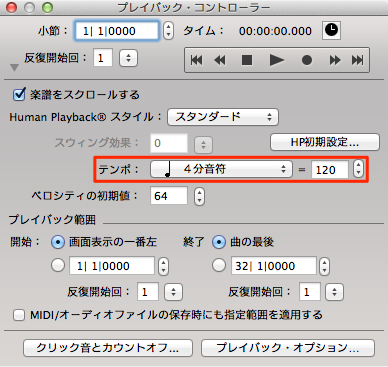The height and width of the screenshot is (367, 388).
Task: Click the rewind double-arrow button
Action: 220,60
